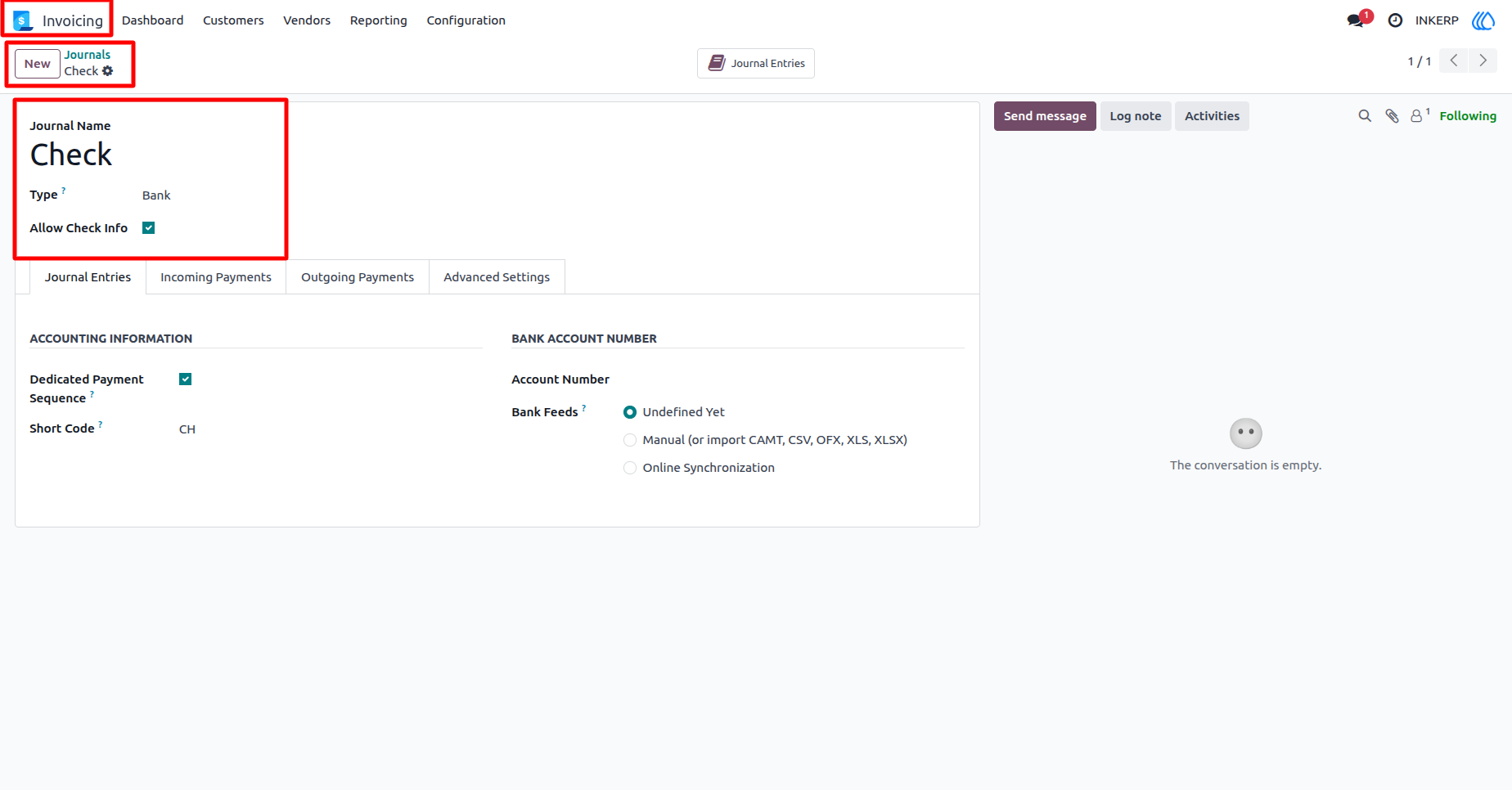Select Online Synchronization bank feed
Screen dimensions: 1512x790
(630, 468)
